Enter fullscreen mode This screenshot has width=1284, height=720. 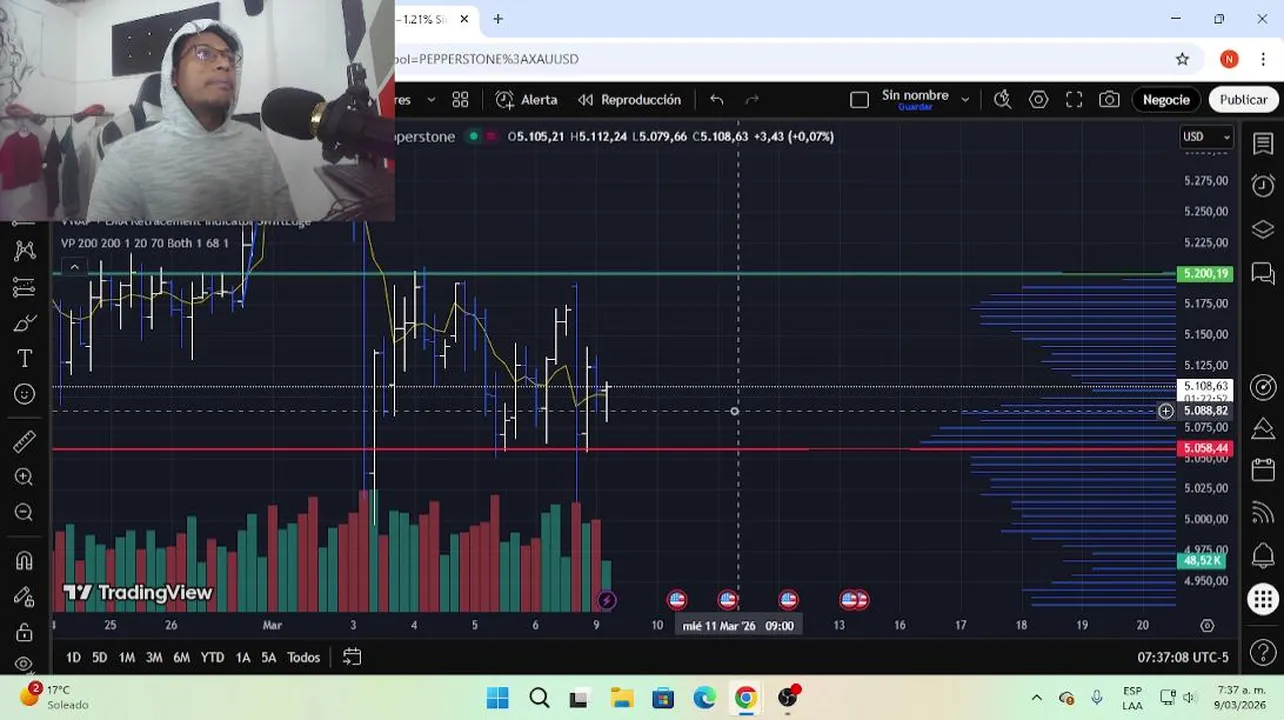(x=1074, y=99)
